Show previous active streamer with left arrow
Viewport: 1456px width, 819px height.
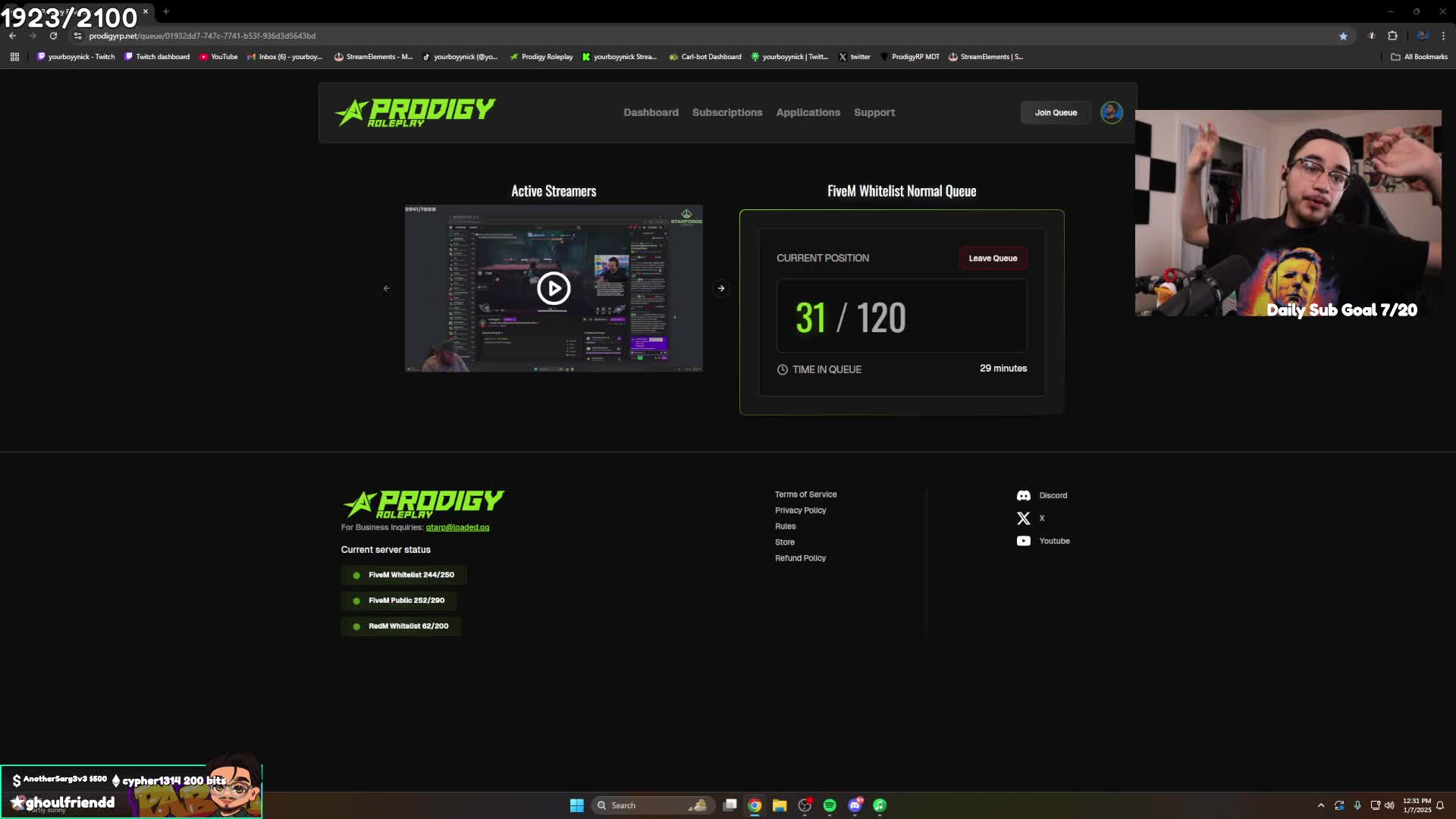tap(387, 288)
